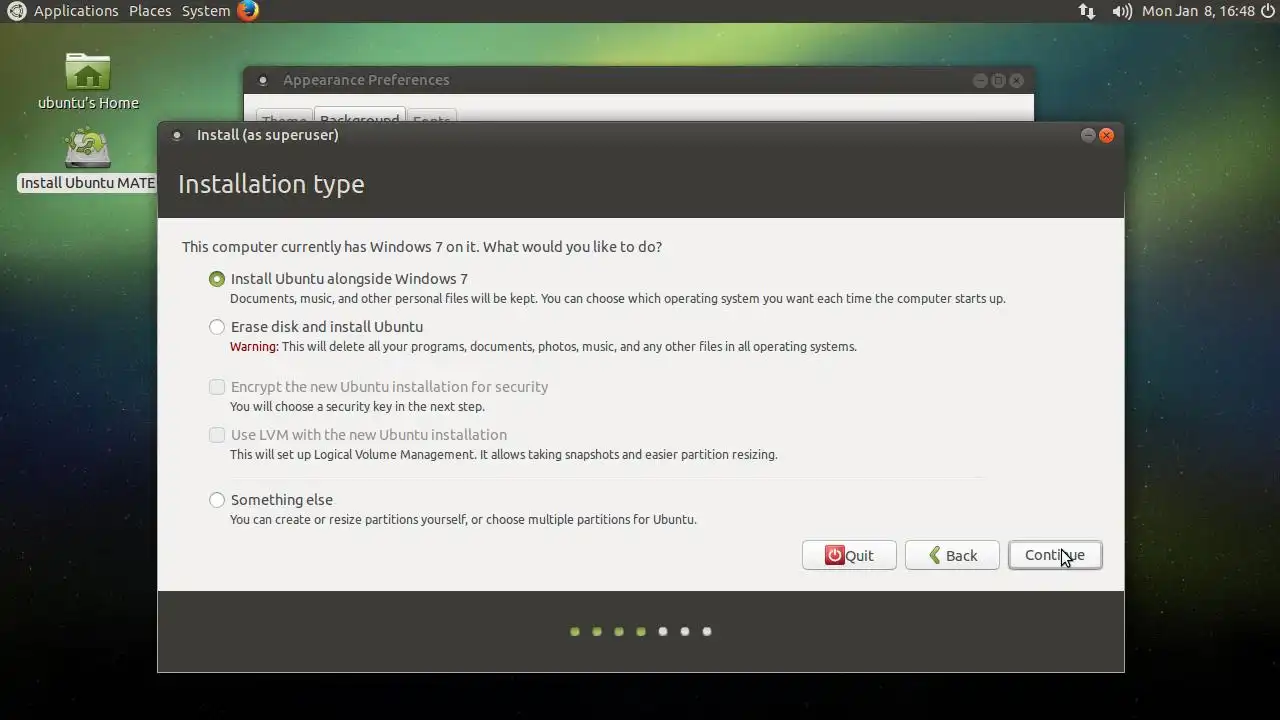Open Appearance Preferences window menu dot icon
This screenshot has height=720, width=1280.
pos(263,80)
